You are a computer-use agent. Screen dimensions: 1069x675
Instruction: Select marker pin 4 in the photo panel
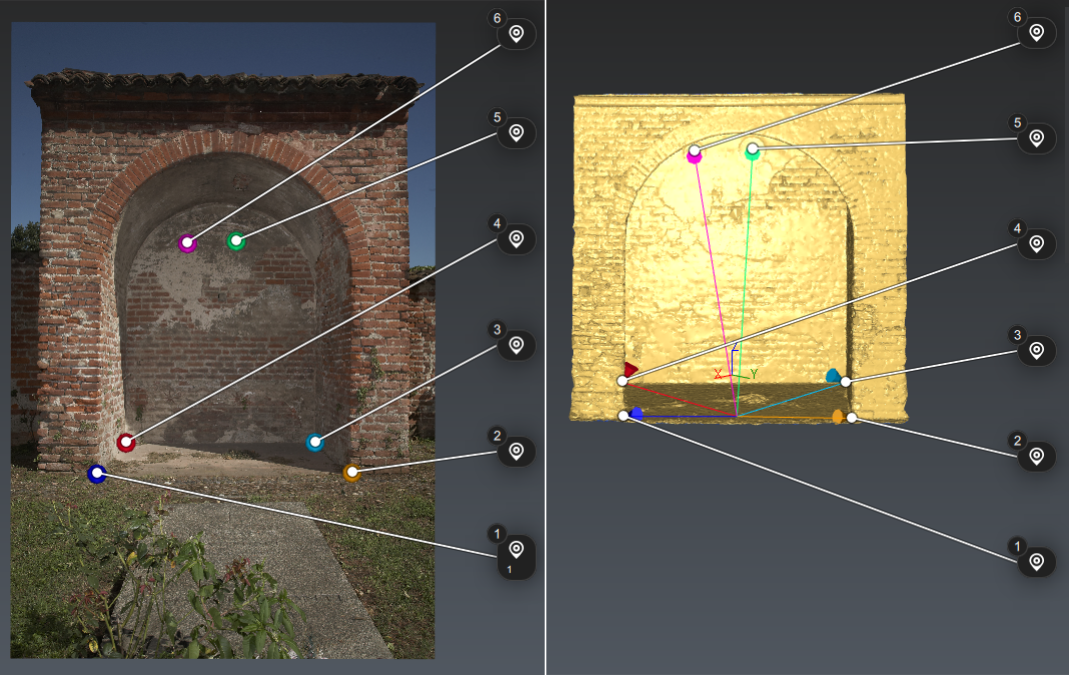pos(515,240)
